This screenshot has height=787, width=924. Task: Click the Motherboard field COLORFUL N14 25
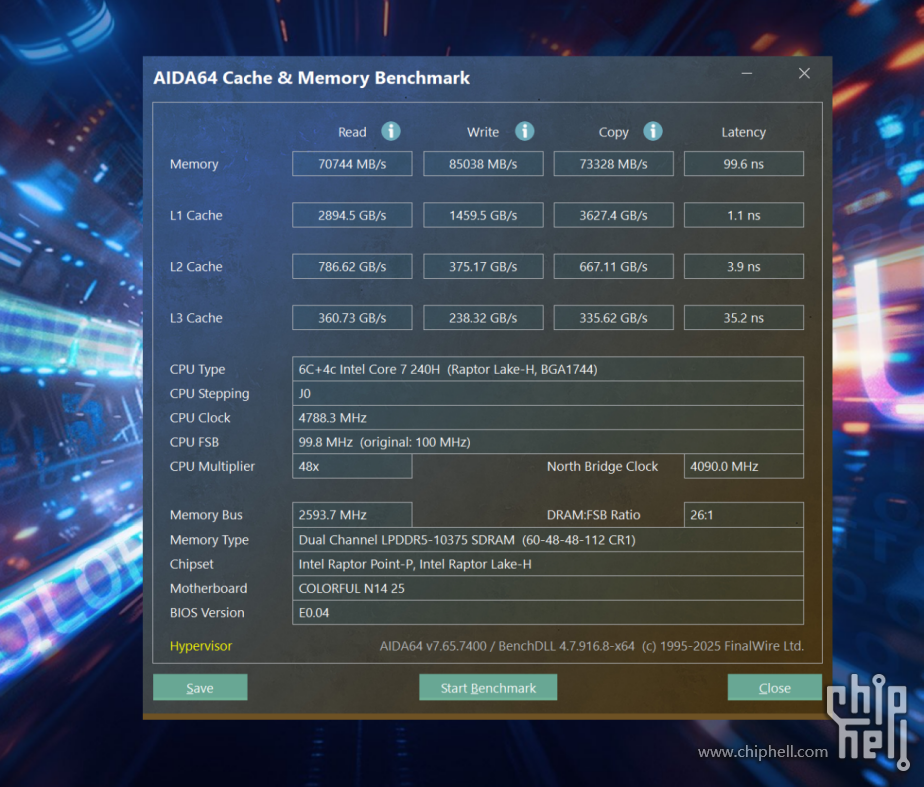tap(547, 588)
